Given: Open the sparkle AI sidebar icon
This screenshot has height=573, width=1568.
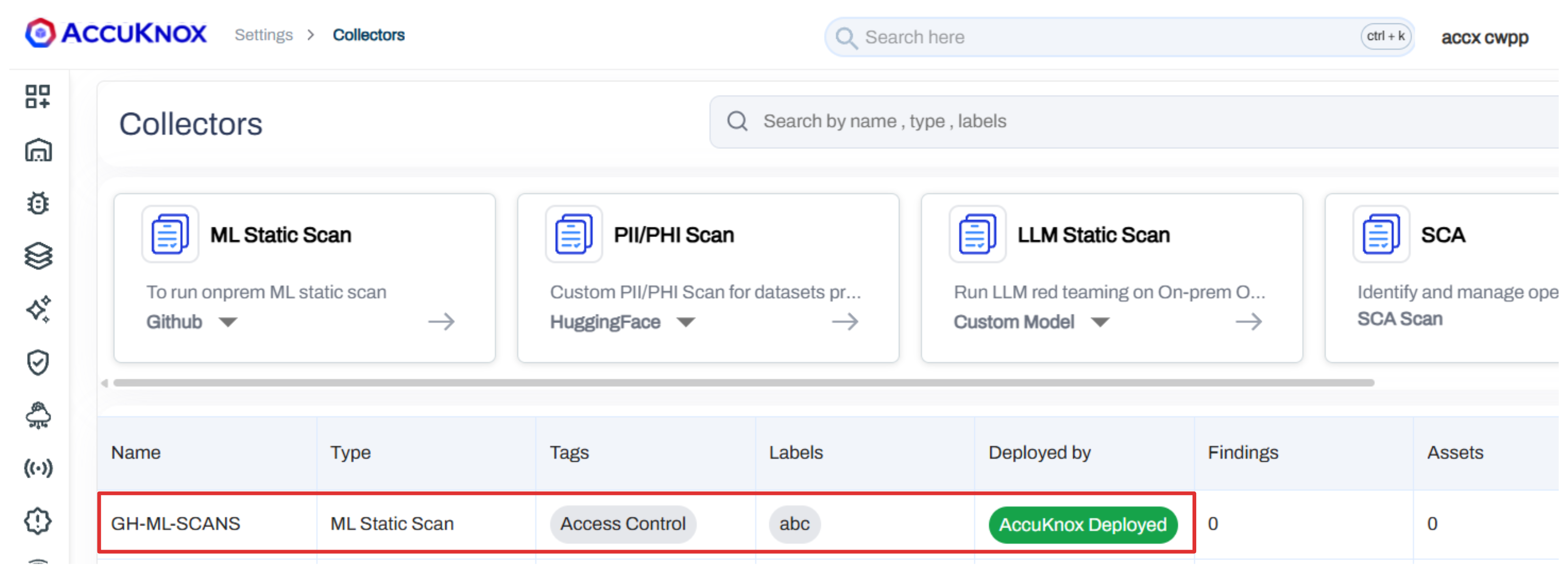Looking at the screenshot, I should pyautogui.click(x=38, y=309).
